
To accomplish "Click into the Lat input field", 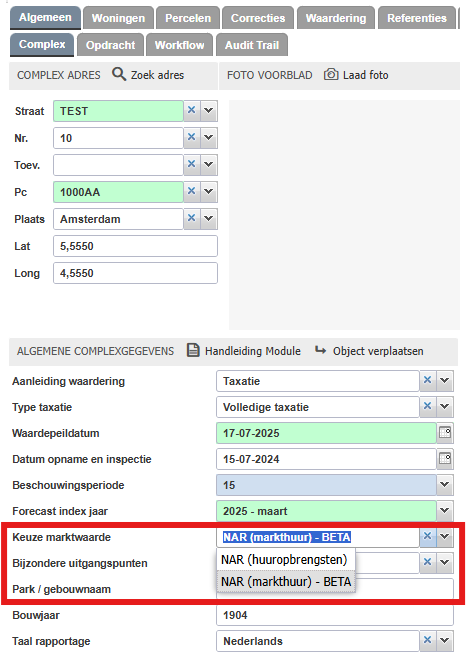I will pos(135,246).
